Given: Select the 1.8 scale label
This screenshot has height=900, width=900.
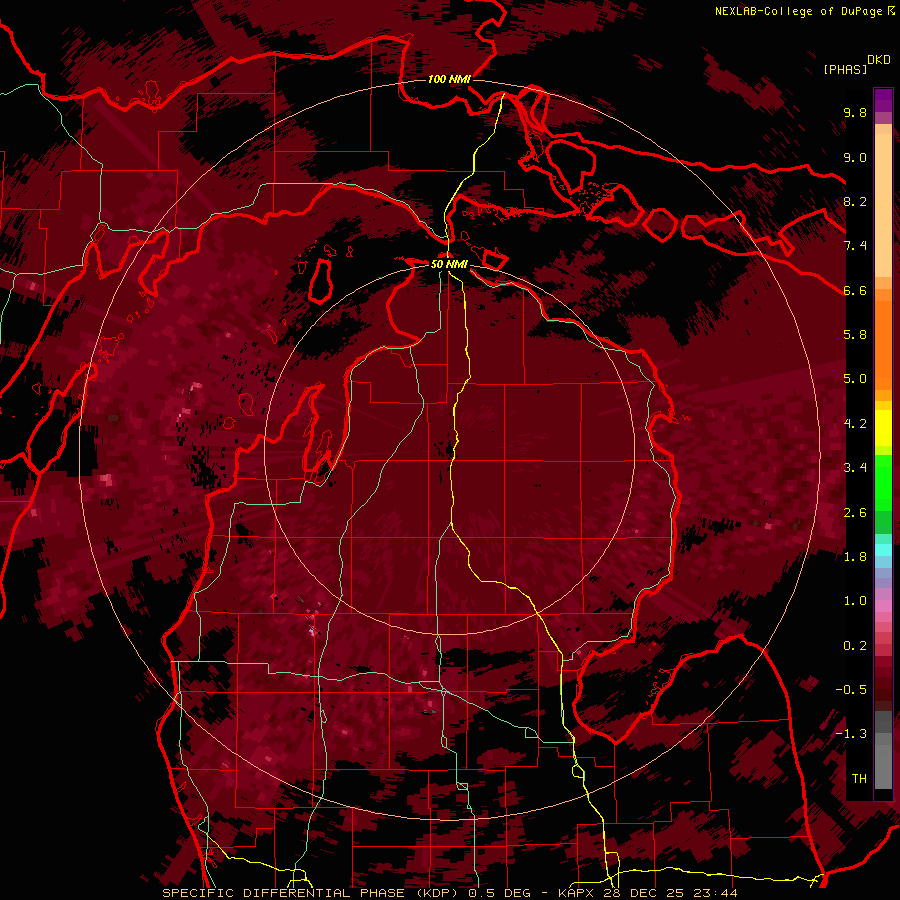Looking at the screenshot, I should tap(855, 557).
